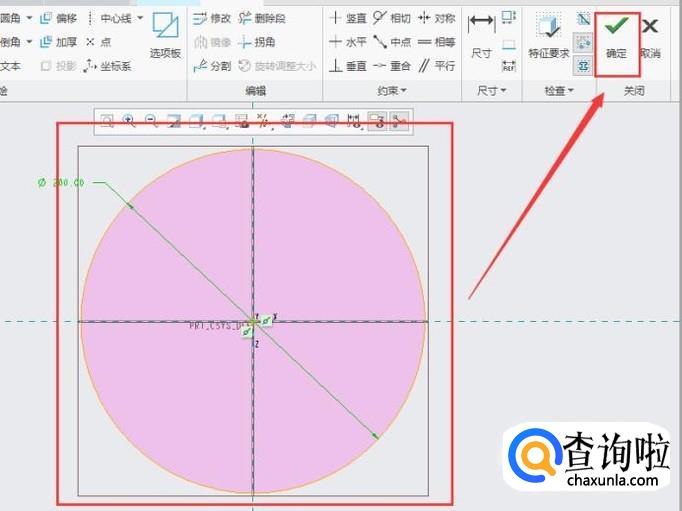The width and height of the screenshot is (682, 511).
Task: Click the 取消 X button
Action: click(650, 38)
